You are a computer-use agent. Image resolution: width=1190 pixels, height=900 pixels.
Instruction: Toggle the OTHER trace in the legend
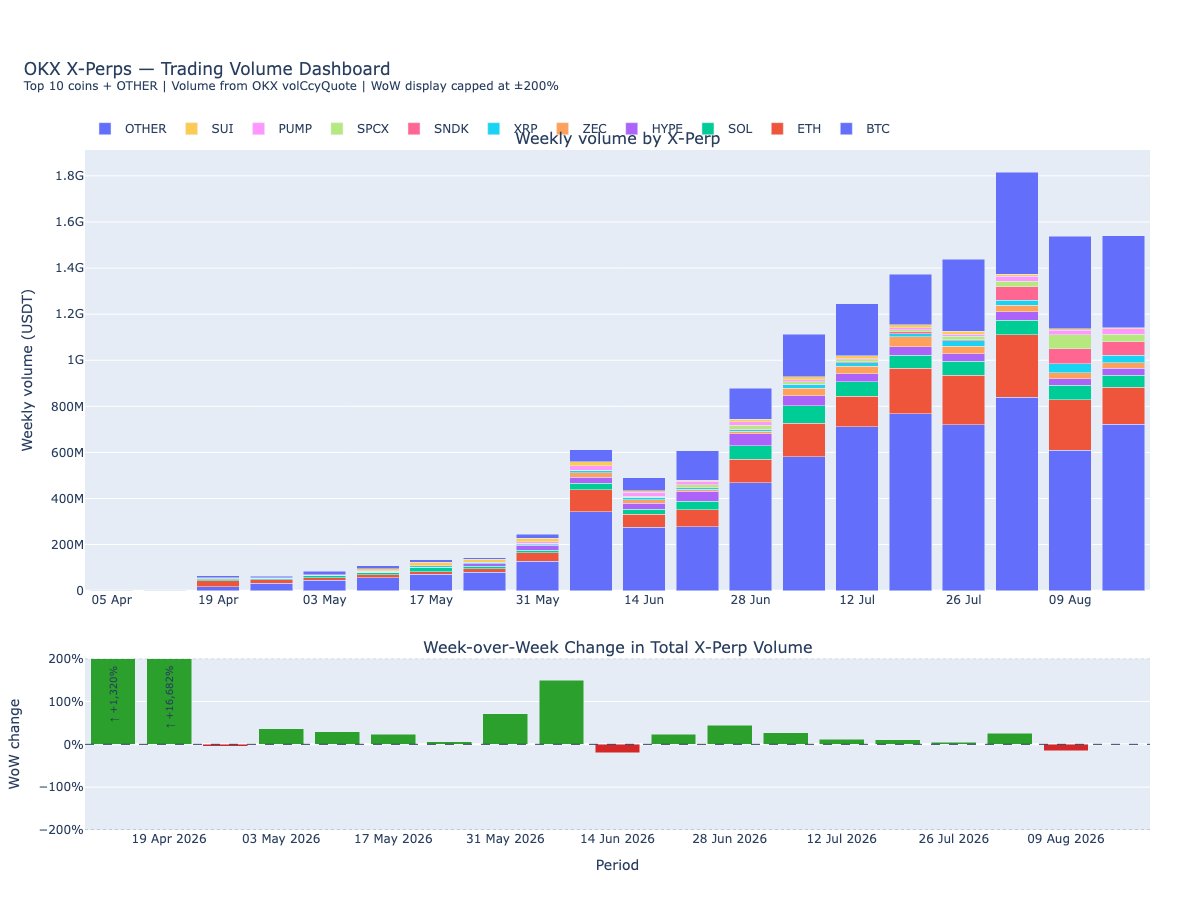[133, 129]
